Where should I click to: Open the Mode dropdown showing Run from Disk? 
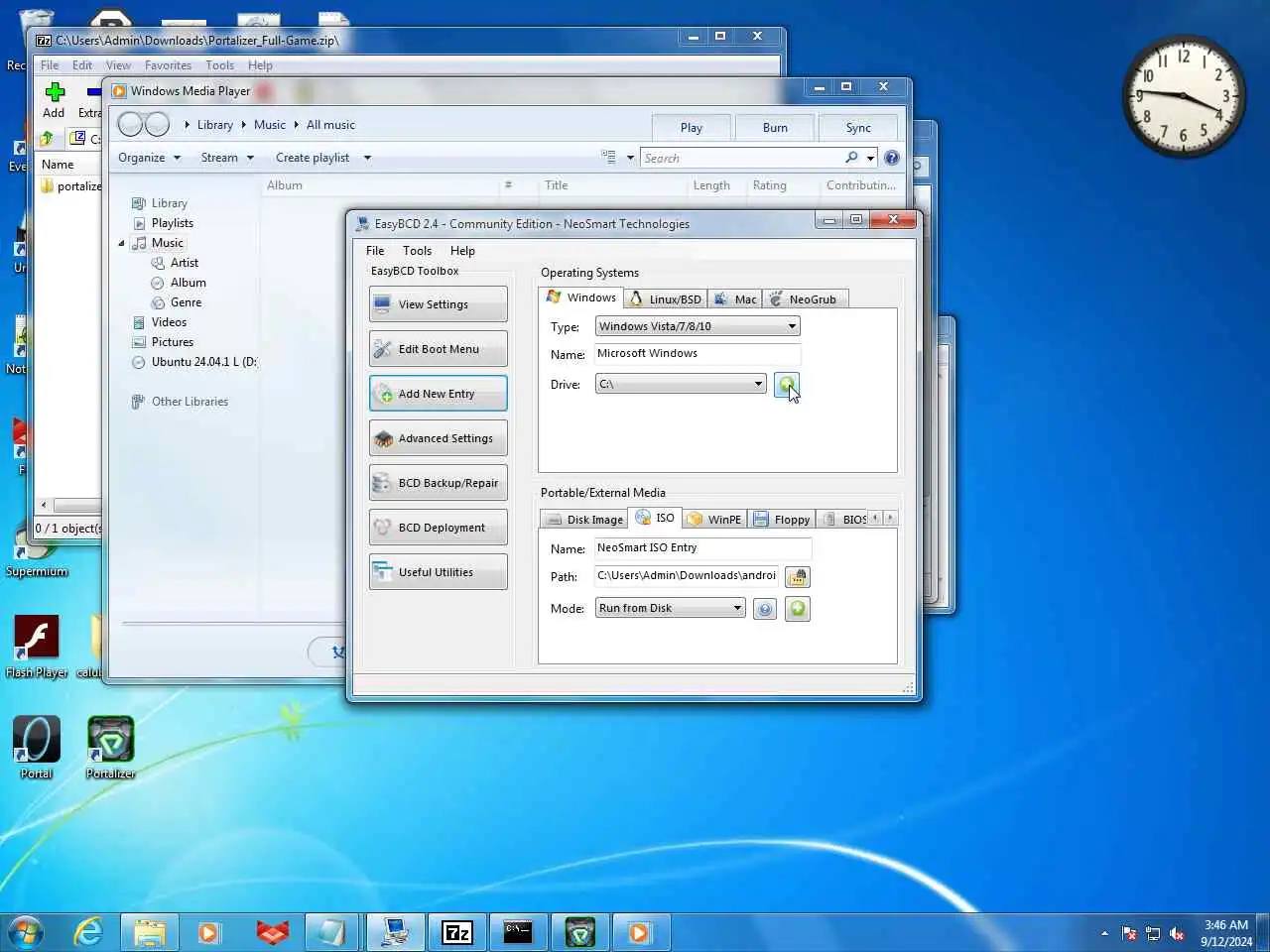670,608
